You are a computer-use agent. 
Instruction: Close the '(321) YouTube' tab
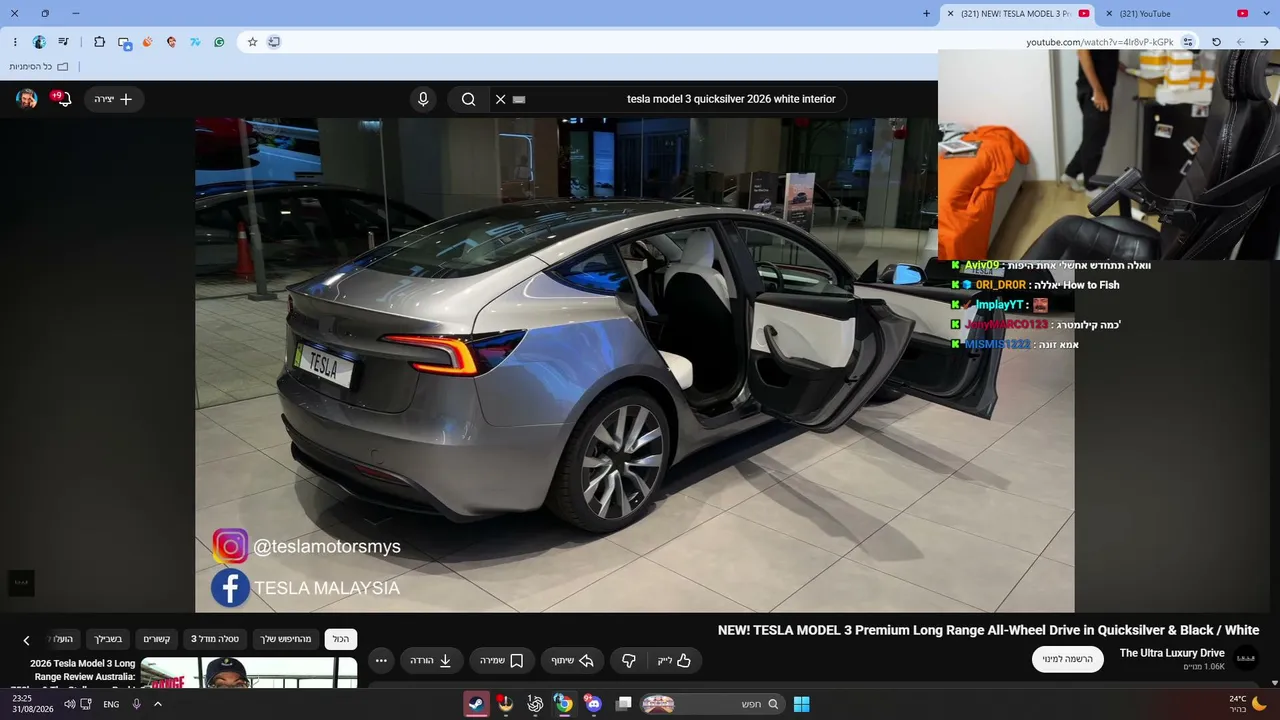point(1109,14)
